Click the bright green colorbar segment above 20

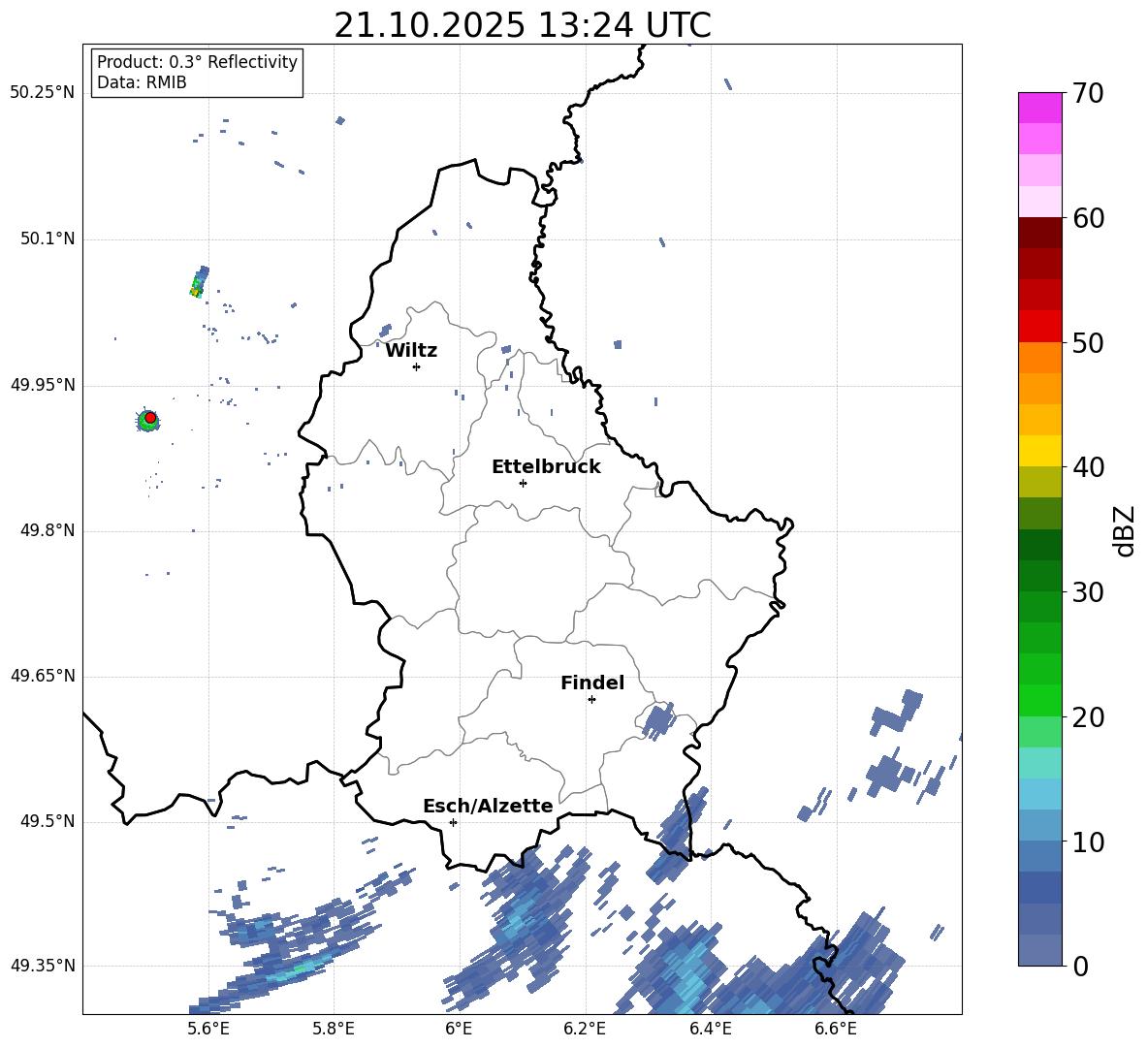click(1039, 700)
